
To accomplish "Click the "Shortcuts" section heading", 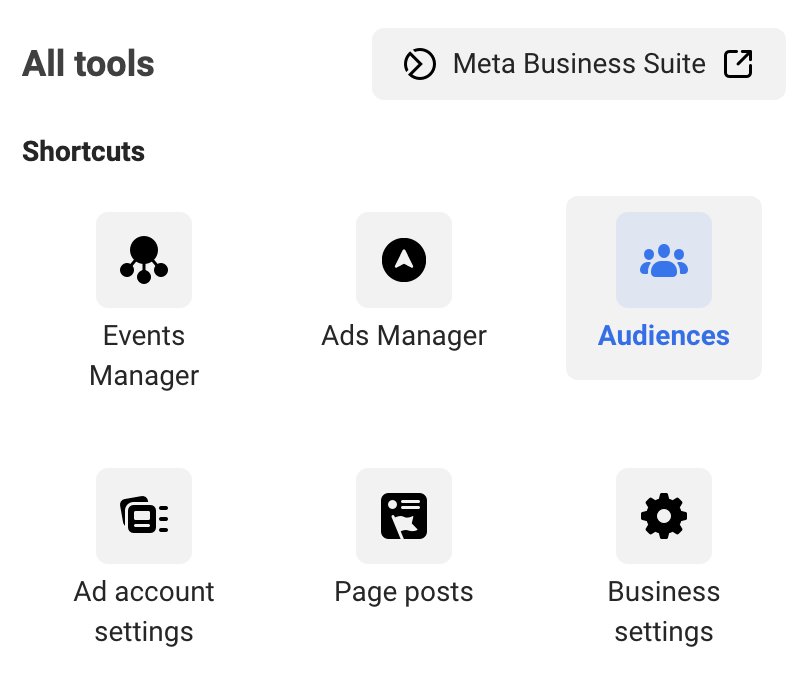I will 83,152.
